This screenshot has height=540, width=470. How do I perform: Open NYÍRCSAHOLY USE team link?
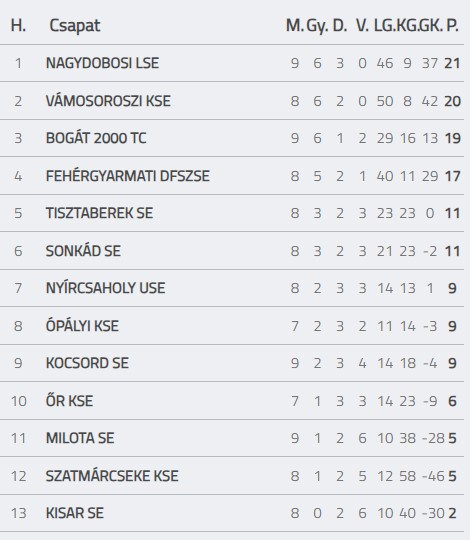tap(105, 288)
